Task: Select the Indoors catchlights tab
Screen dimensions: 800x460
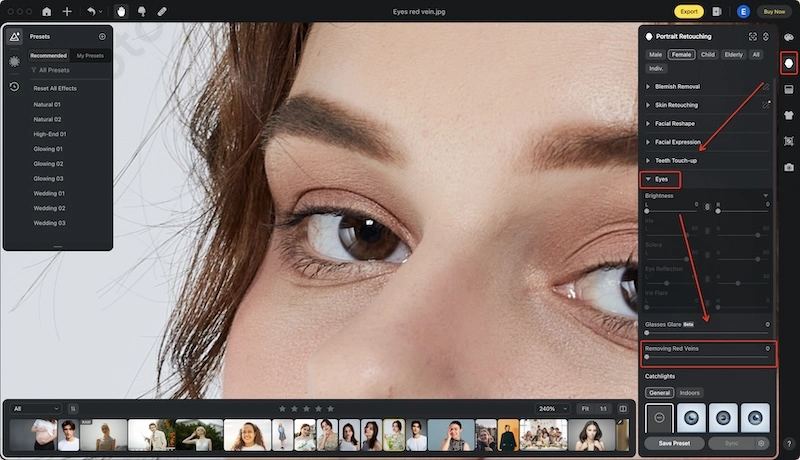Action: click(689, 393)
